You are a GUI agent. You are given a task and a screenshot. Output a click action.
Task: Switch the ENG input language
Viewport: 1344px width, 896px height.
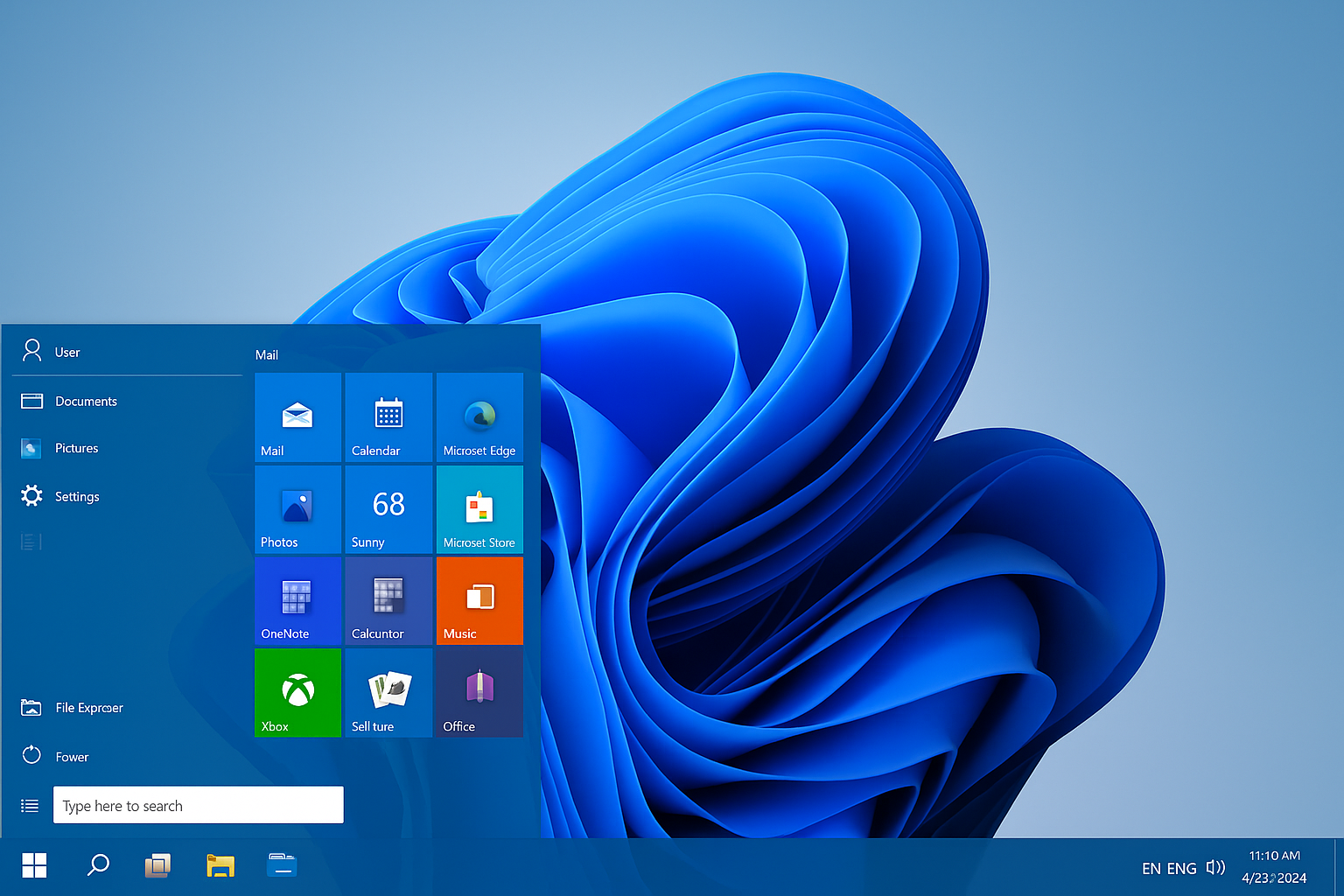[1183, 867]
